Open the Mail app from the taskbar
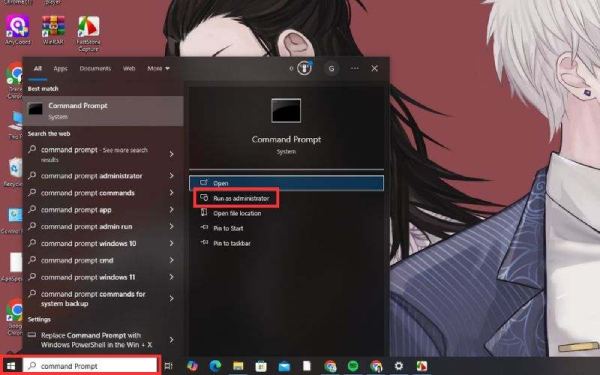Screen dimensions: 600x375 284,367
